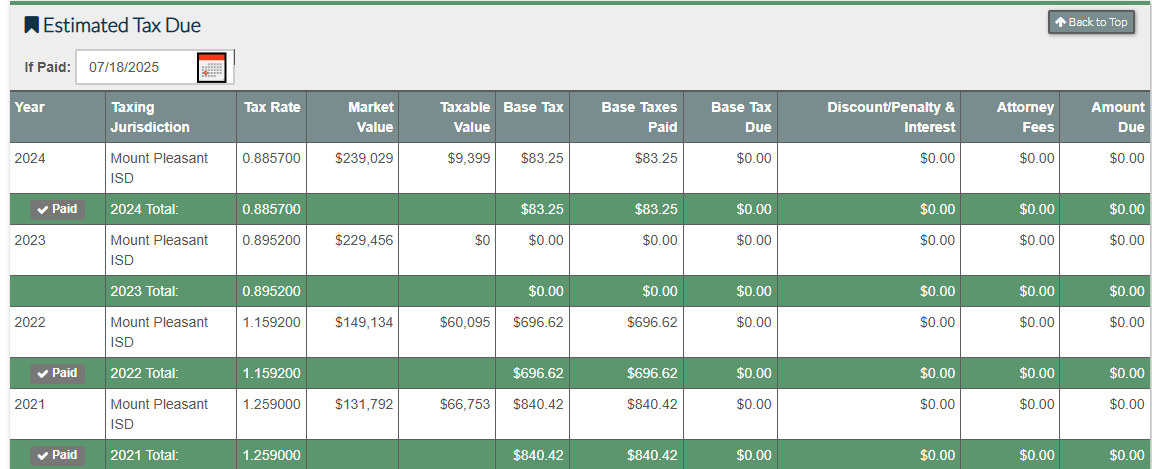
Task: Click the Paid badge for 2024
Action: 56,209
